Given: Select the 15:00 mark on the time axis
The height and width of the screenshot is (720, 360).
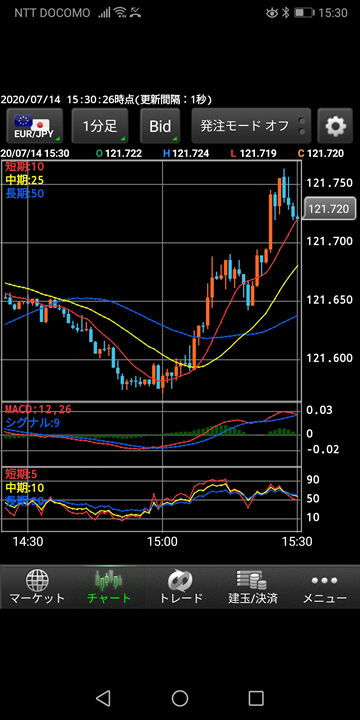Looking at the screenshot, I should (164, 542).
